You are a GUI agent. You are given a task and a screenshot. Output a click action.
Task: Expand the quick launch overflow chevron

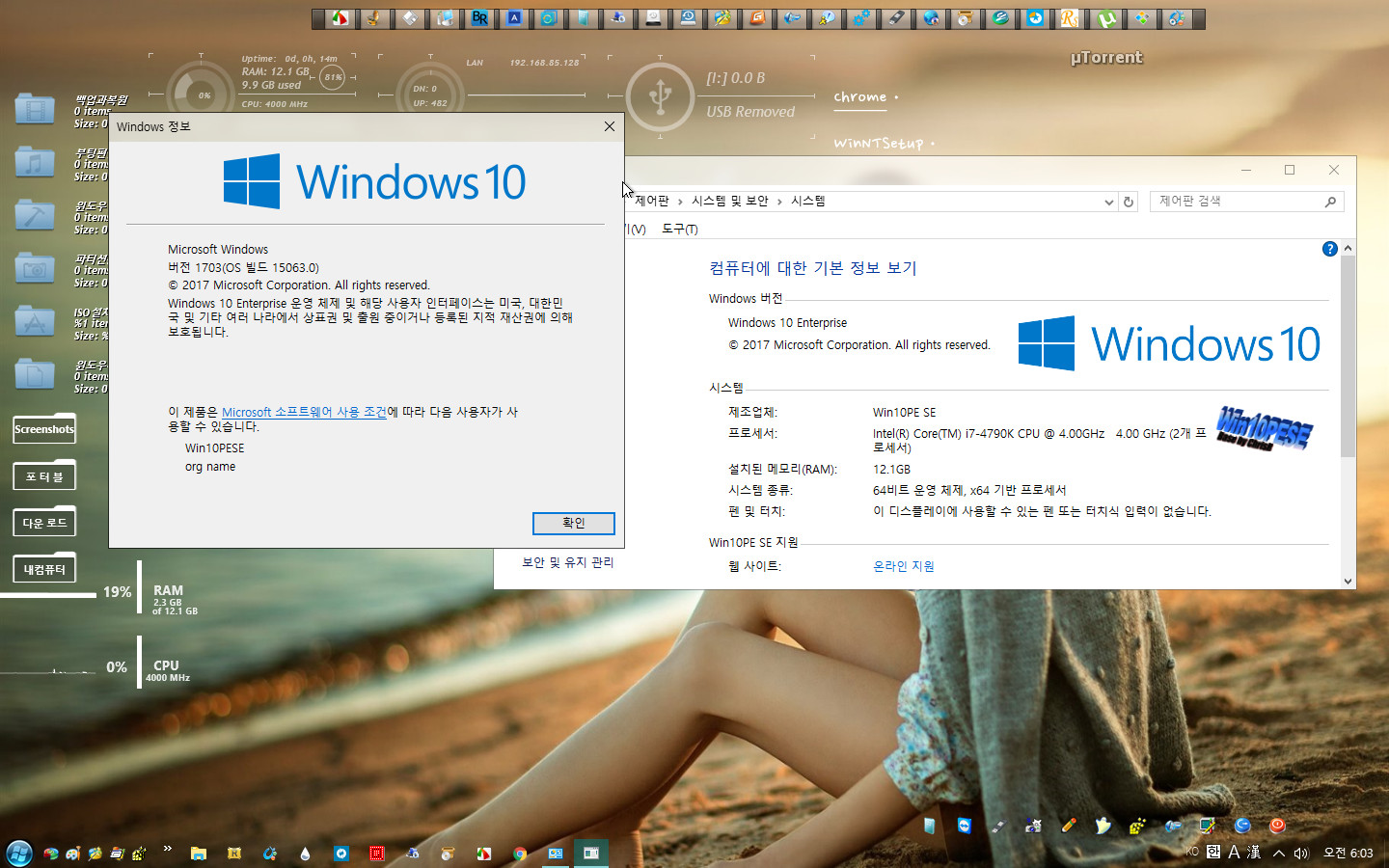(x=167, y=849)
